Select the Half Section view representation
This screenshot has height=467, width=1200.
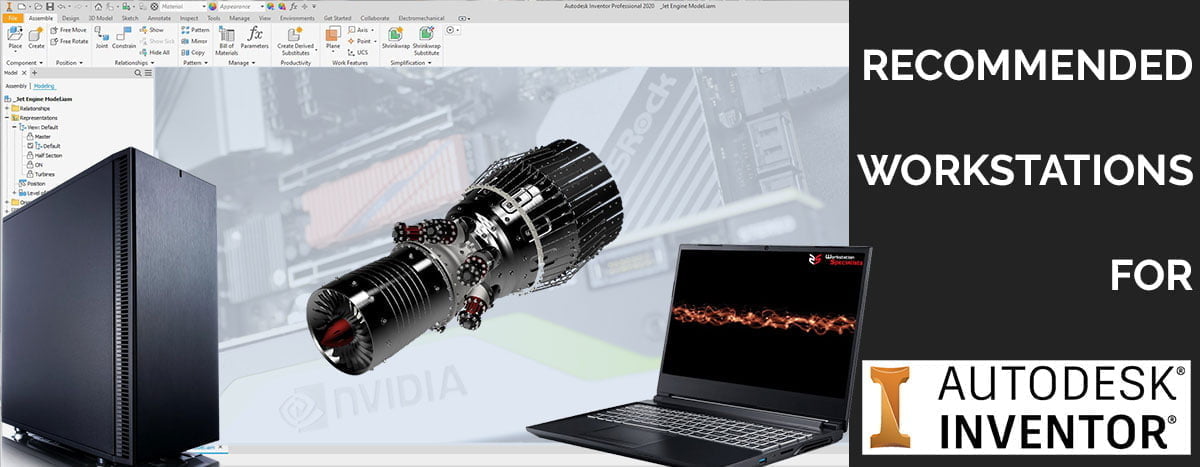(x=45, y=155)
